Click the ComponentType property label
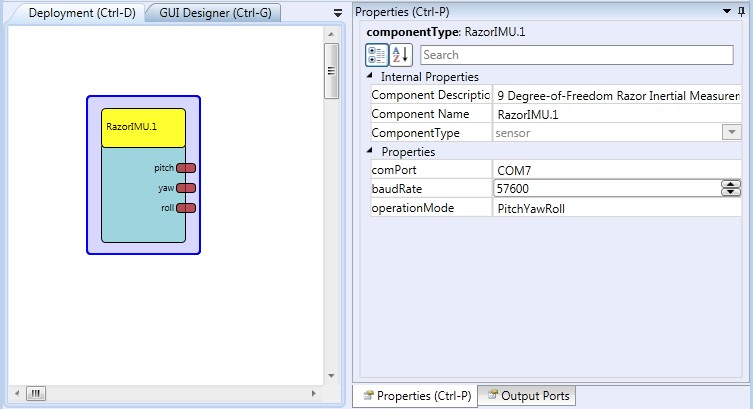Screen dimensions: 753x409 [x=415, y=133]
